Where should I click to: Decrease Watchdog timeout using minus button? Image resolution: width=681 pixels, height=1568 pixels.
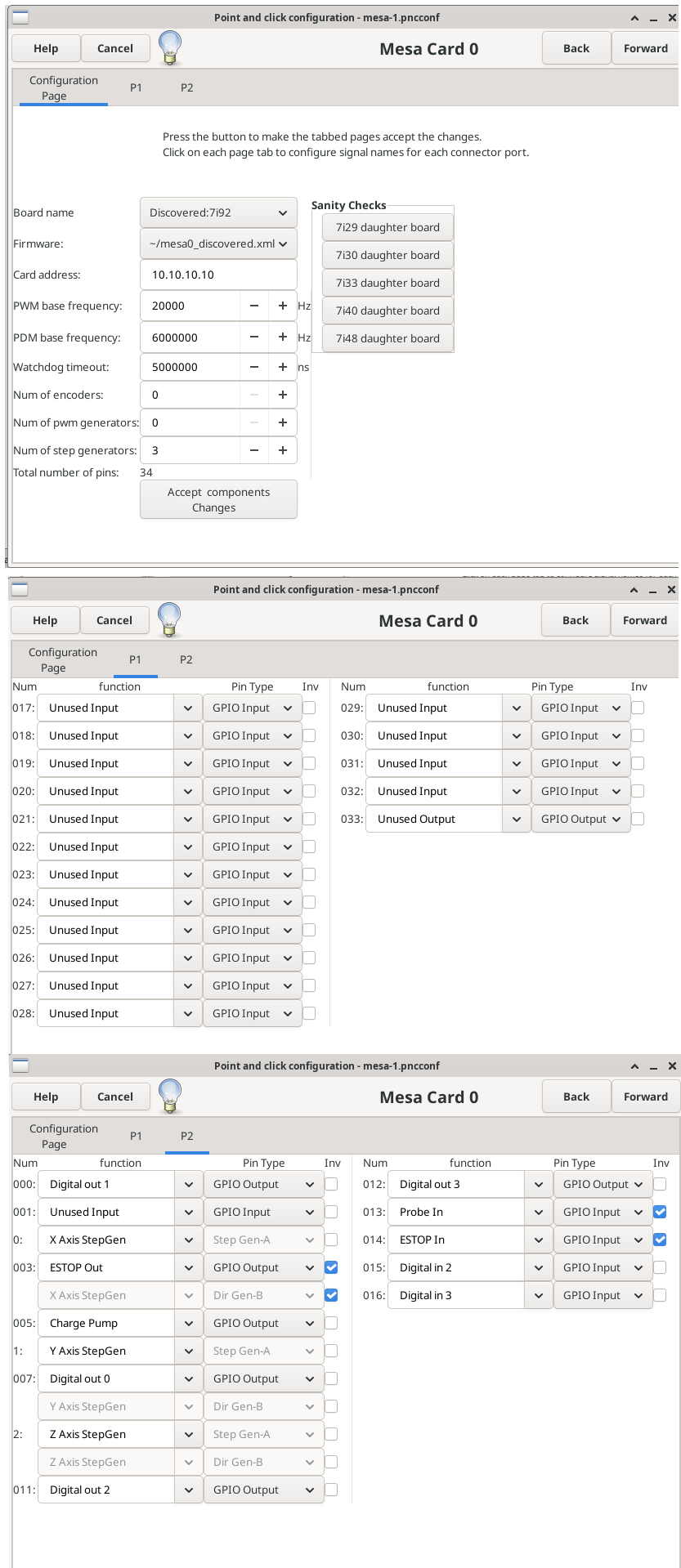(x=254, y=367)
